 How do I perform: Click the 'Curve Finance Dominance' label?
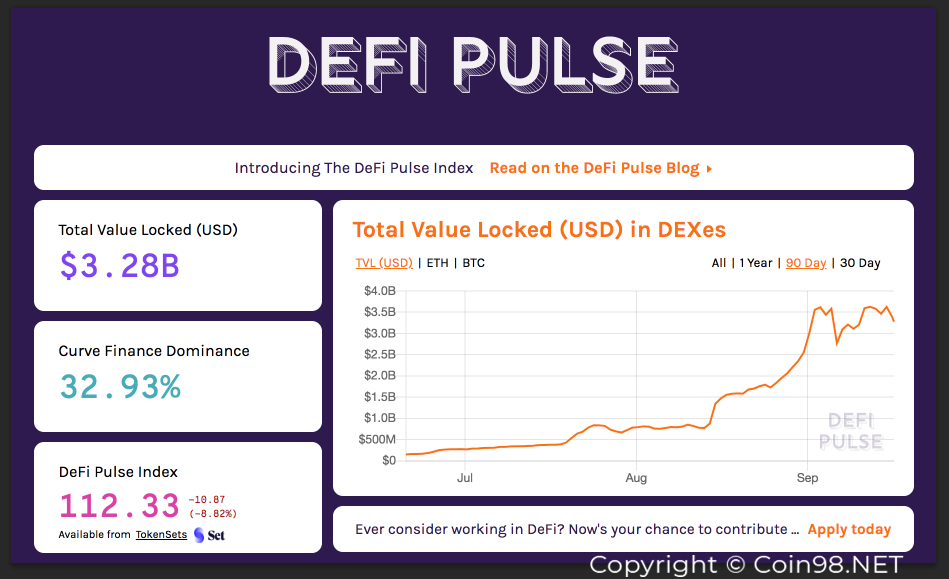point(154,351)
